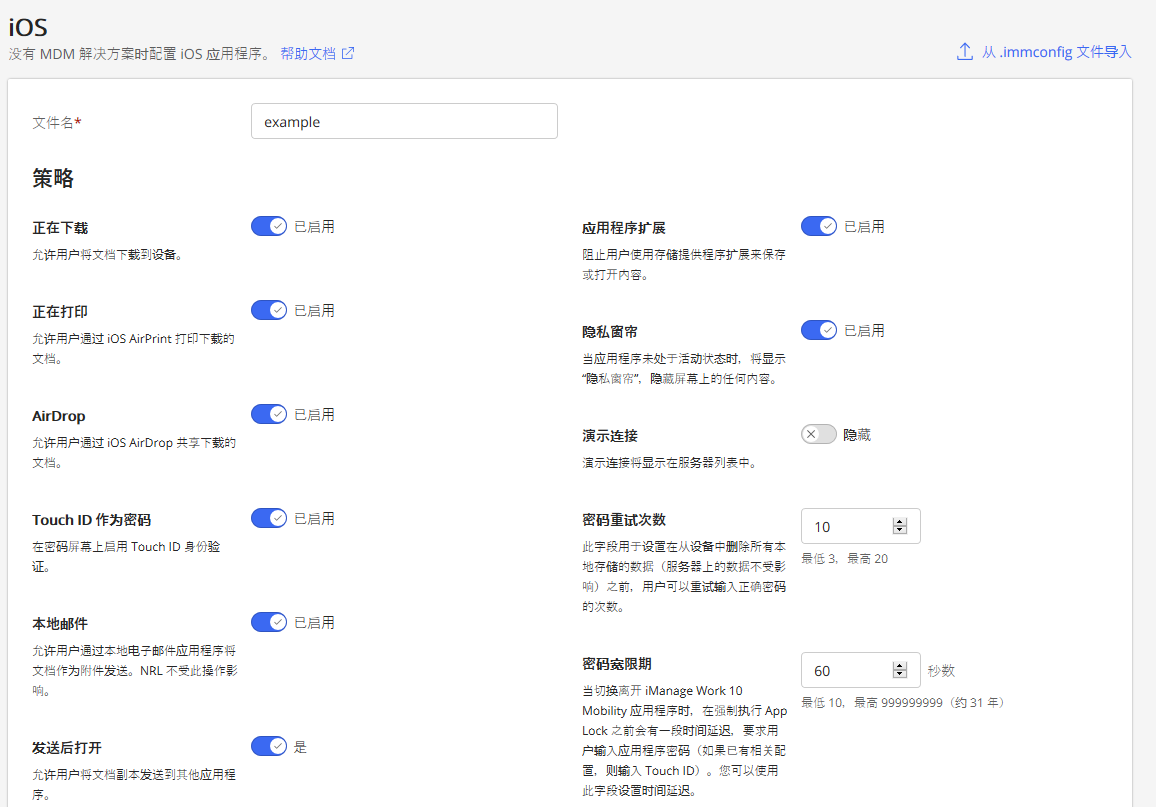Toggle the 正在下载 switch

point(269,226)
